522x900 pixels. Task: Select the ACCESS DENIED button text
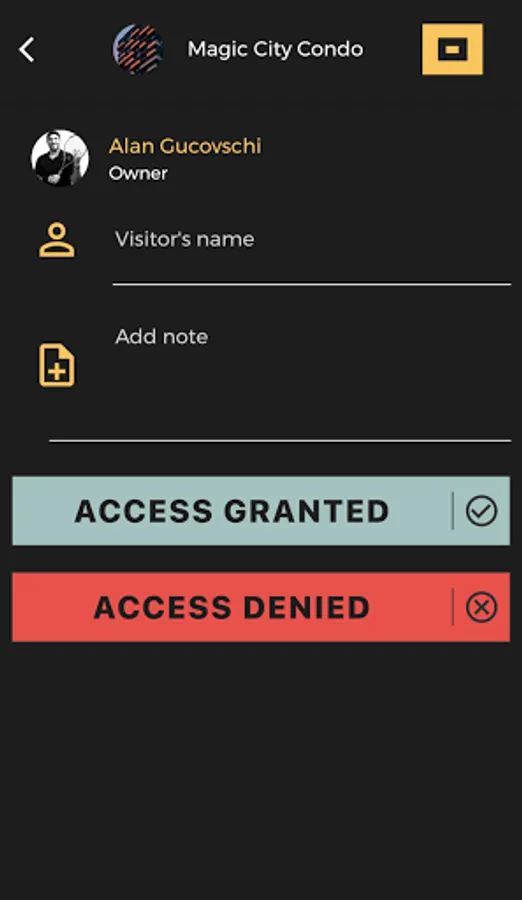tap(231, 607)
